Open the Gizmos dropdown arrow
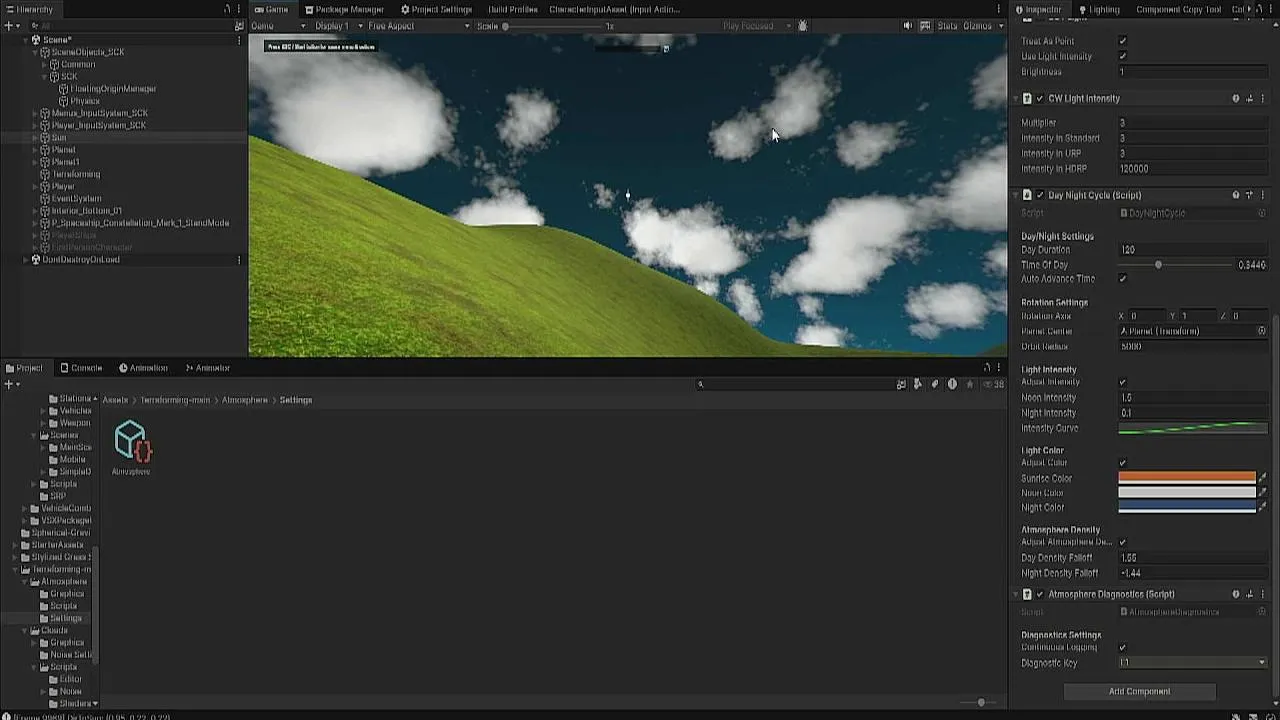This screenshot has height=720, width=1280. tap(1001, 26)
